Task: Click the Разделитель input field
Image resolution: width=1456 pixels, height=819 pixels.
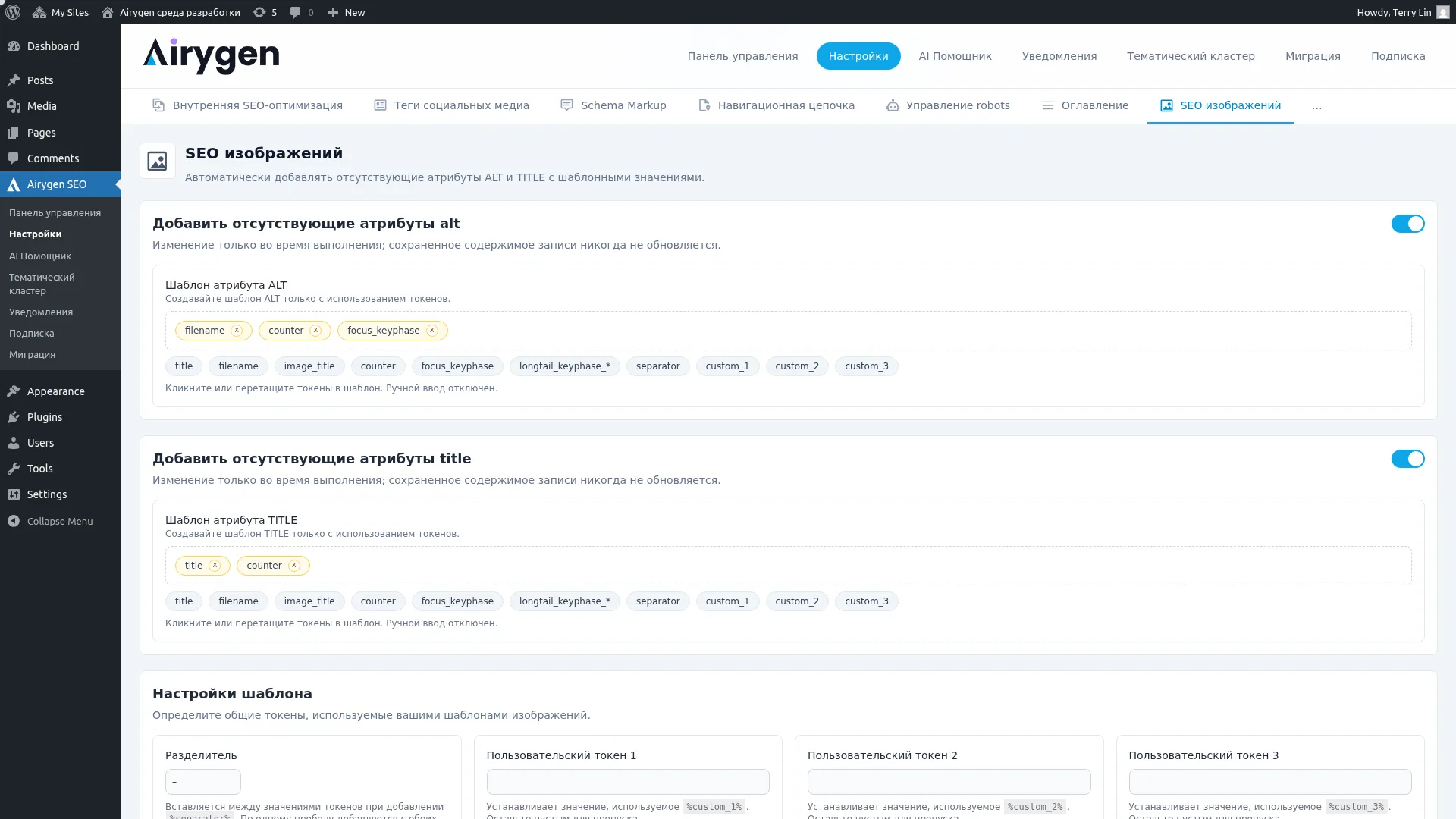Action: tap(203, 782)
